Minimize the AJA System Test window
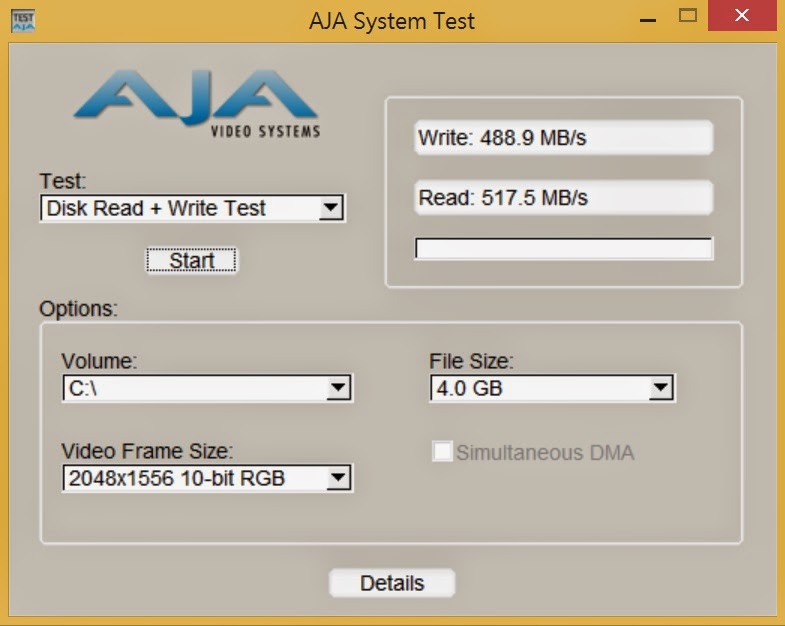Screen dimensions: 785x626 (x=648, y=20)
